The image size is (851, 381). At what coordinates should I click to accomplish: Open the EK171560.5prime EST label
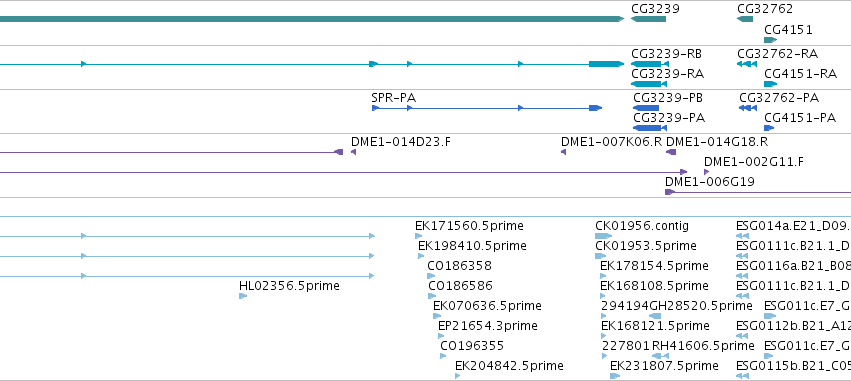point(469,225)
